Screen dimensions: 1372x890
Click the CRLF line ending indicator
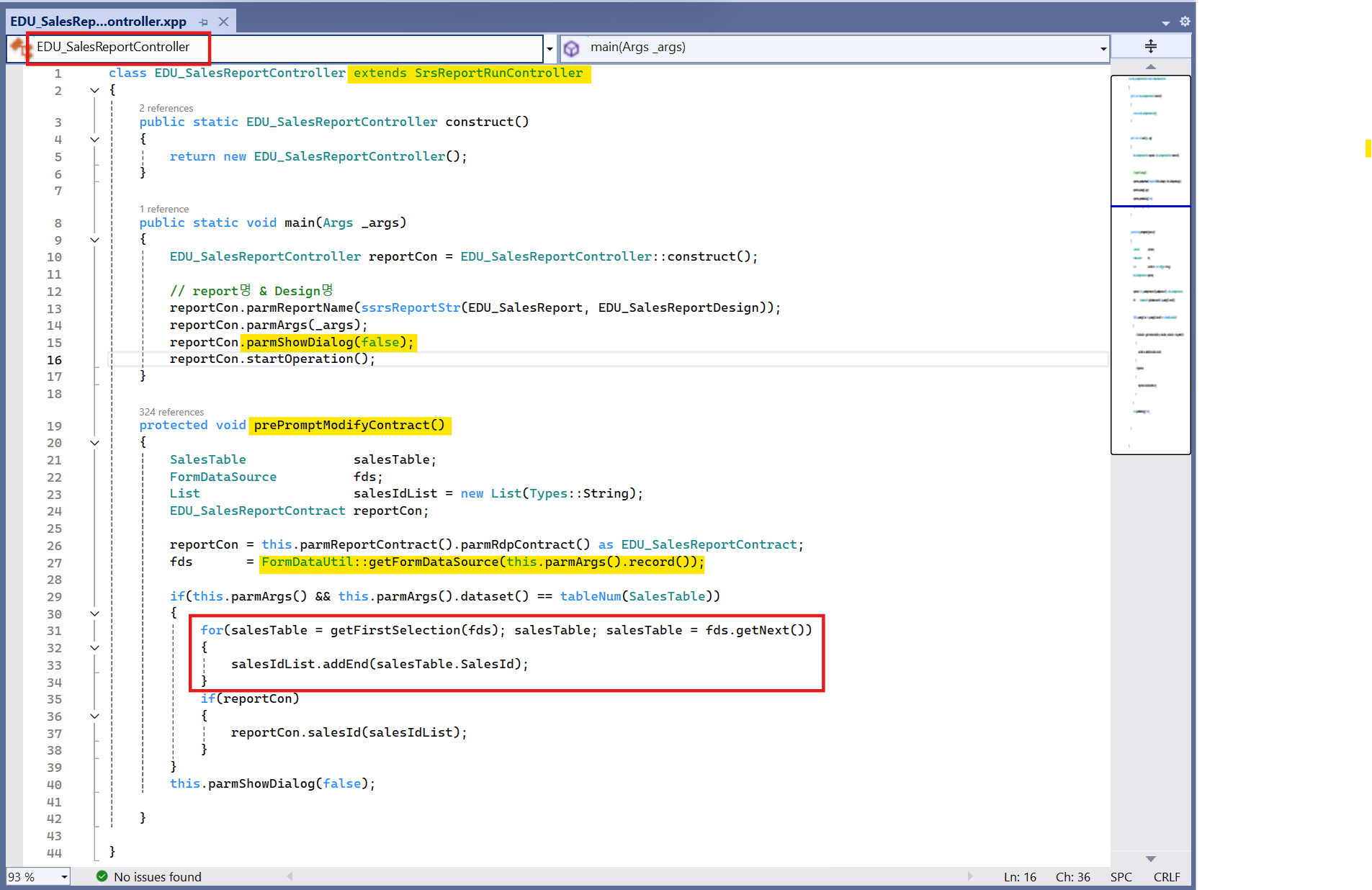pyautogui.click(x=1166, y=876)
